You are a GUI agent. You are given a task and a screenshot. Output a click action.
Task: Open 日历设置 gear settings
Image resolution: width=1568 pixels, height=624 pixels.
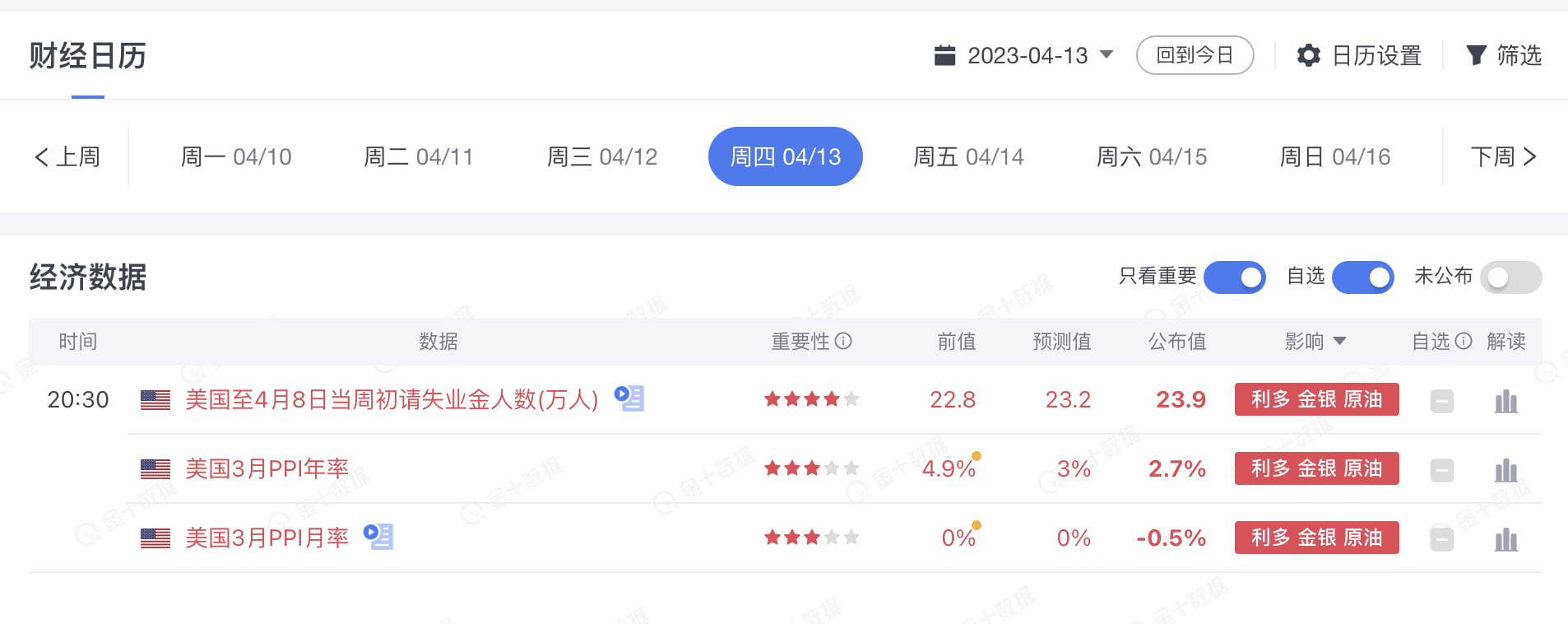click(x=1359, y=55)
